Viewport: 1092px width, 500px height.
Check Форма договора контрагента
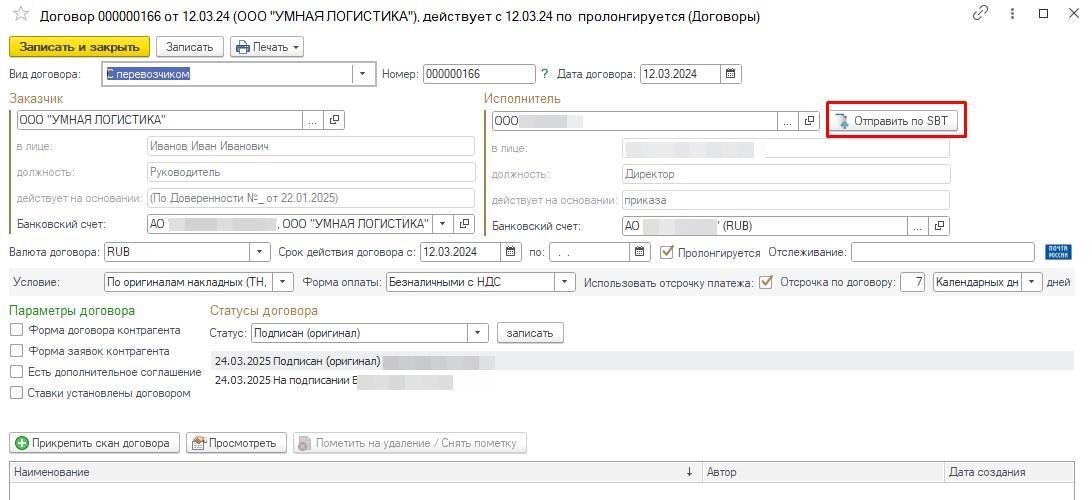click(17, 330)
